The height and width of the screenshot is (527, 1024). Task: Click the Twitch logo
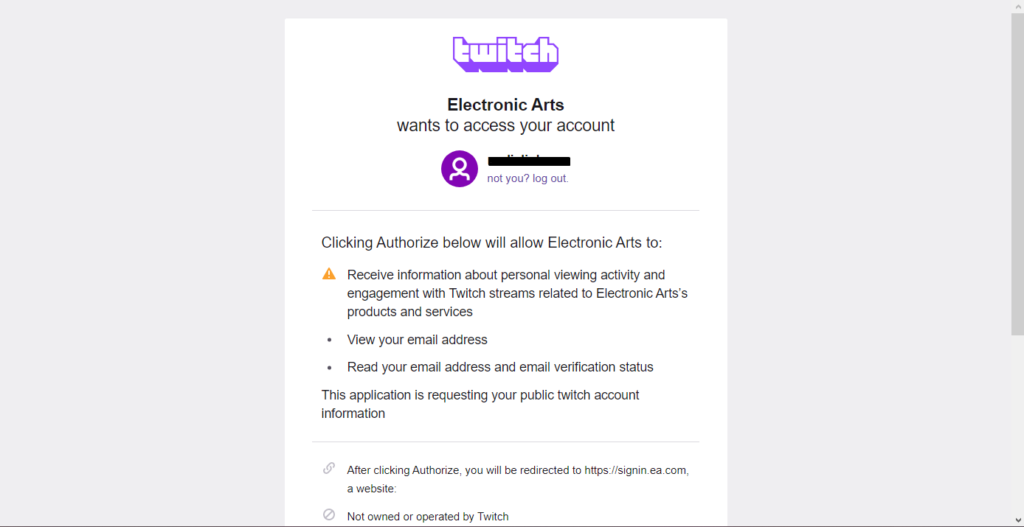(x=505, y=54)
